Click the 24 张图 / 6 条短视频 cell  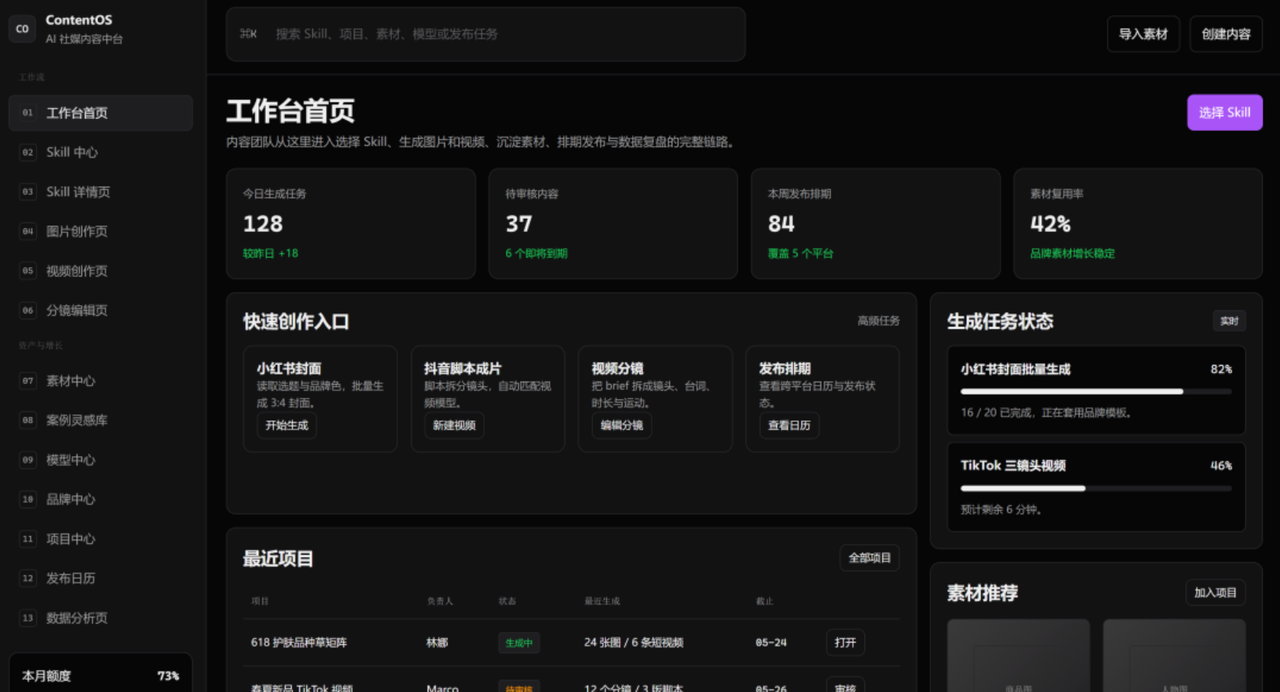(x=634, y=643)
